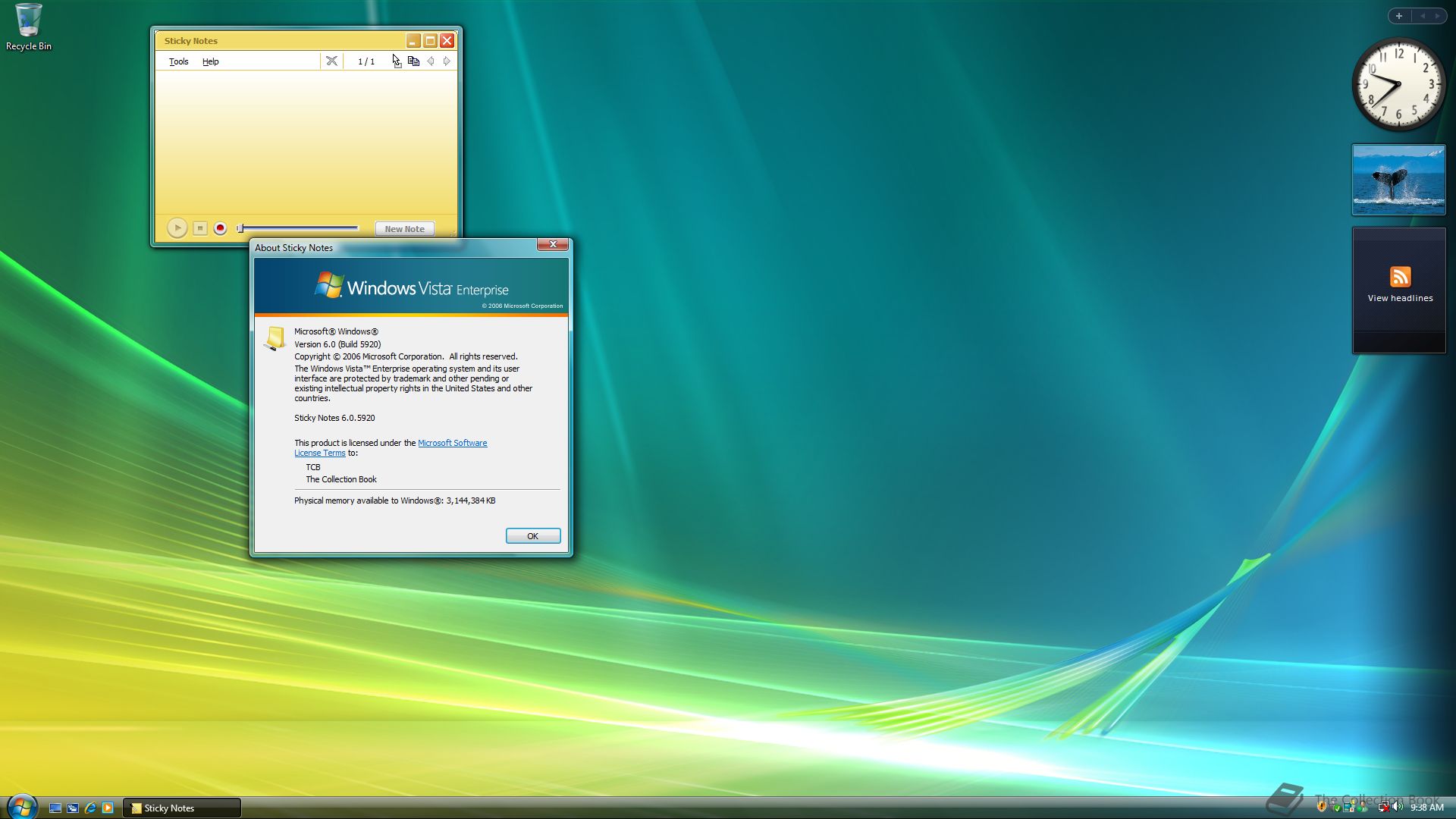Confirm the About dialog with OK

(533, 536)
